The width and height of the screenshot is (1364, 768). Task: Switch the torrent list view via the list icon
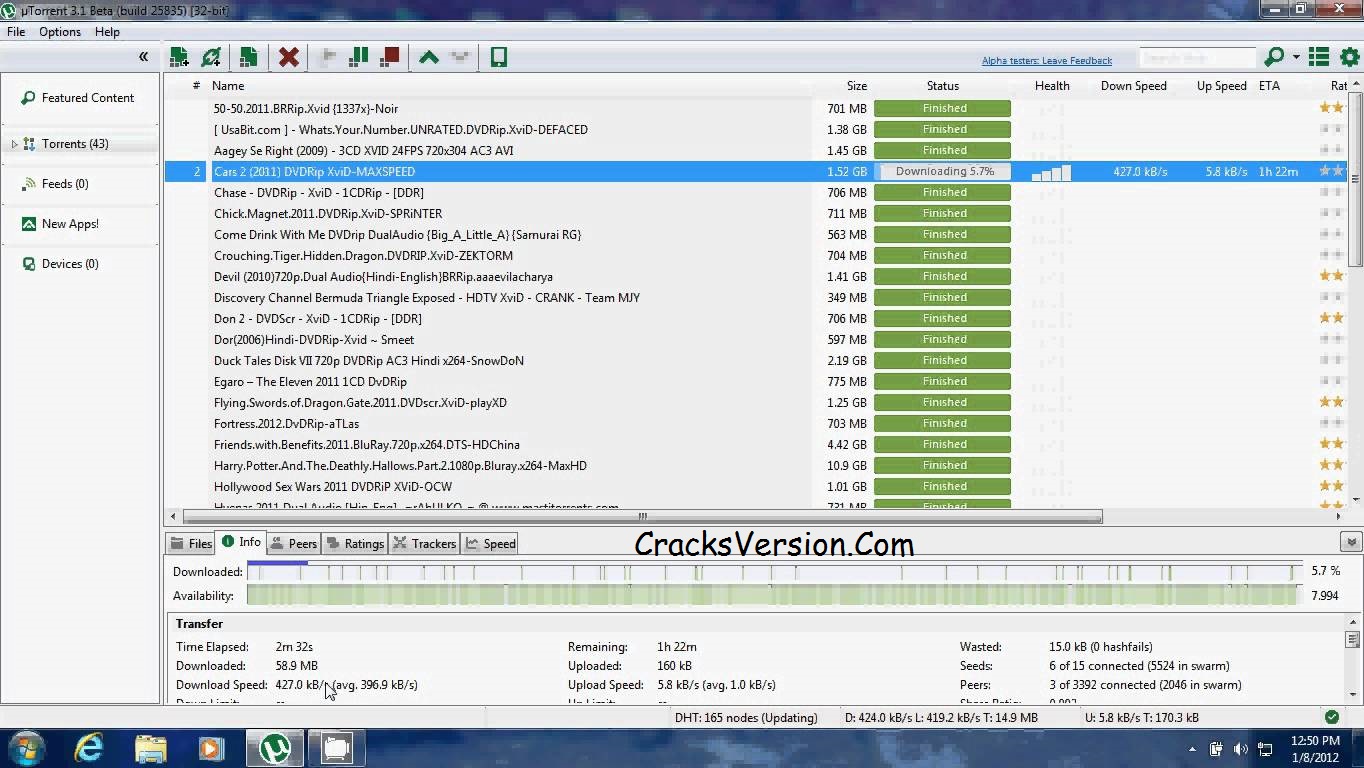click(x=1319, y=58)
